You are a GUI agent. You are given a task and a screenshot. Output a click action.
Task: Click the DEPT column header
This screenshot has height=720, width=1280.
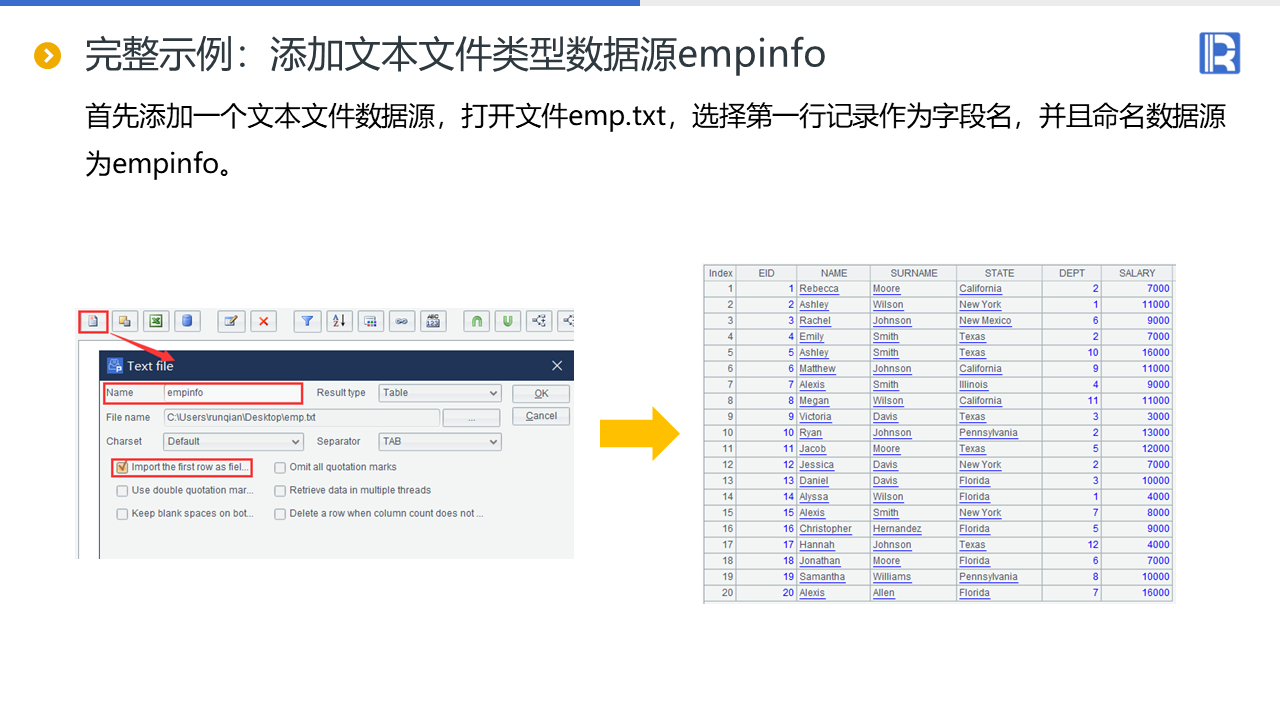[x=1072, y=273]
